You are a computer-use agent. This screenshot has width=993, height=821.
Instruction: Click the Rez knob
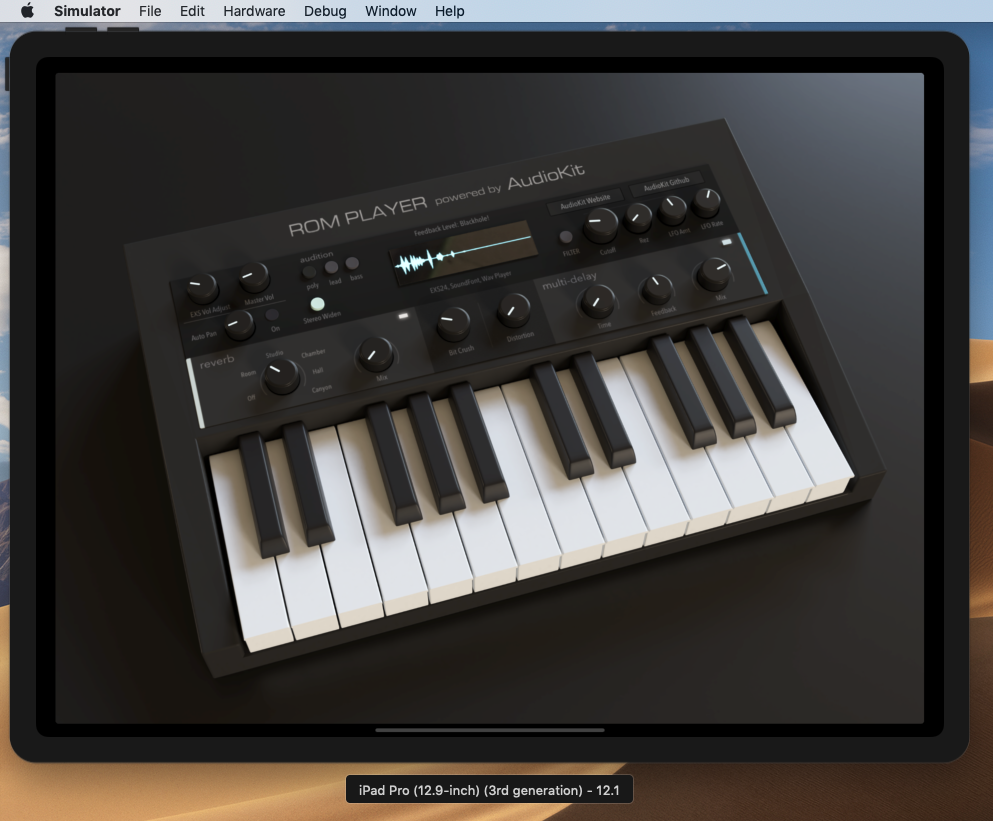coord(638,219)
